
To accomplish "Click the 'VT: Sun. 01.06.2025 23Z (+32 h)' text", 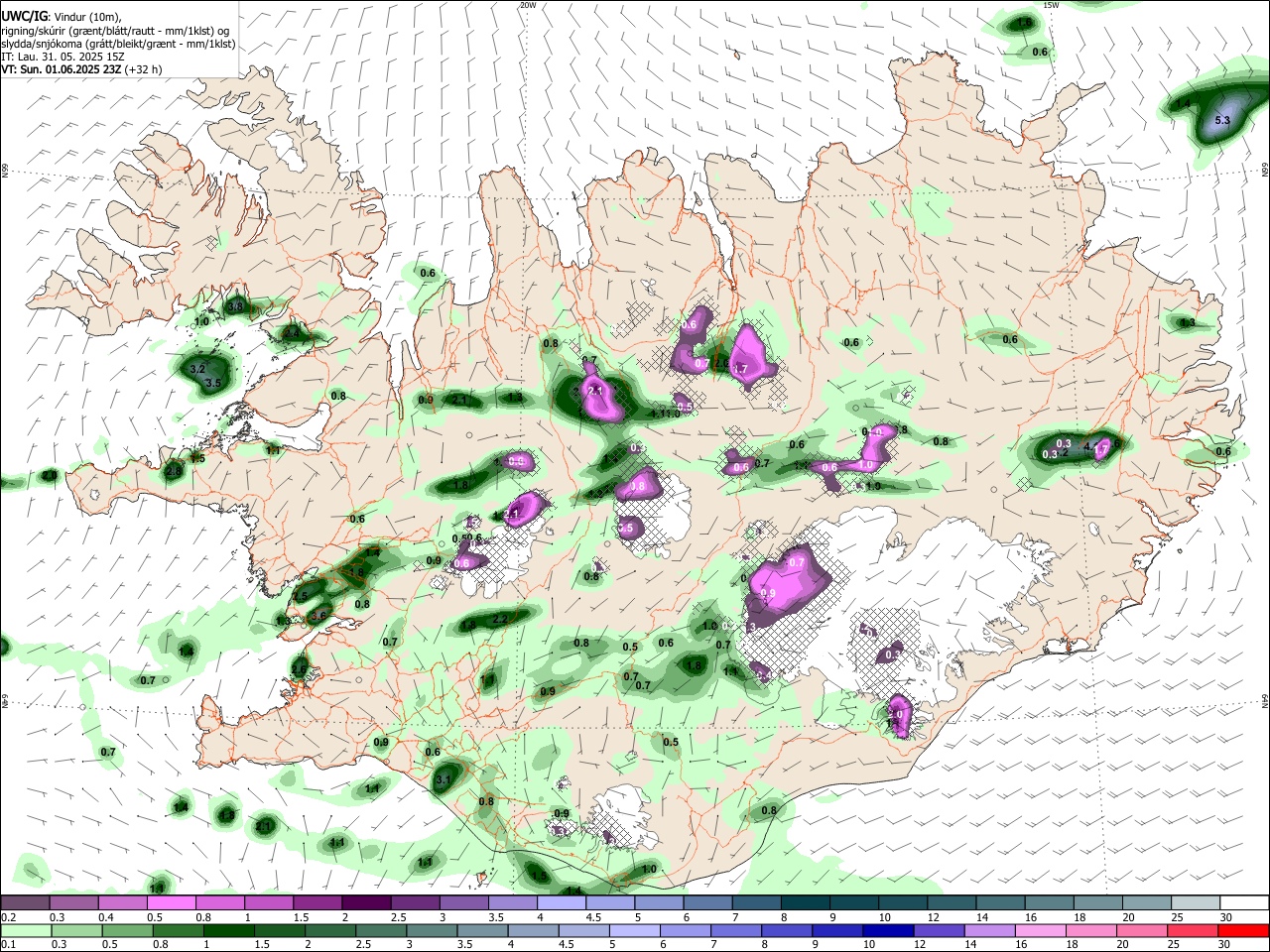I will pyautogui.click(x=81, y=69).
